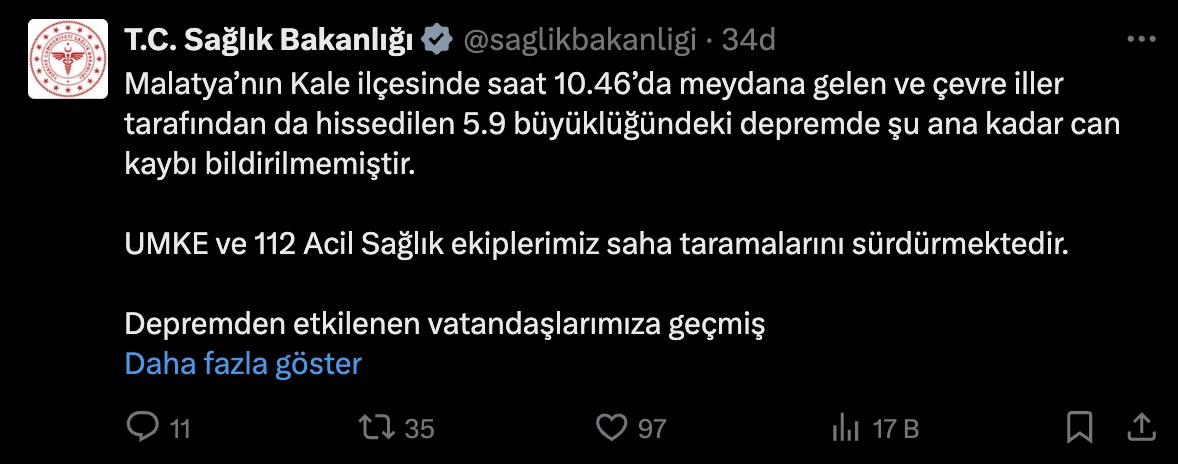The image size is (1178, 464).
Task: Click the display name T.C. Sağlık Bakanlığı
Action: (x=268, y=39)
